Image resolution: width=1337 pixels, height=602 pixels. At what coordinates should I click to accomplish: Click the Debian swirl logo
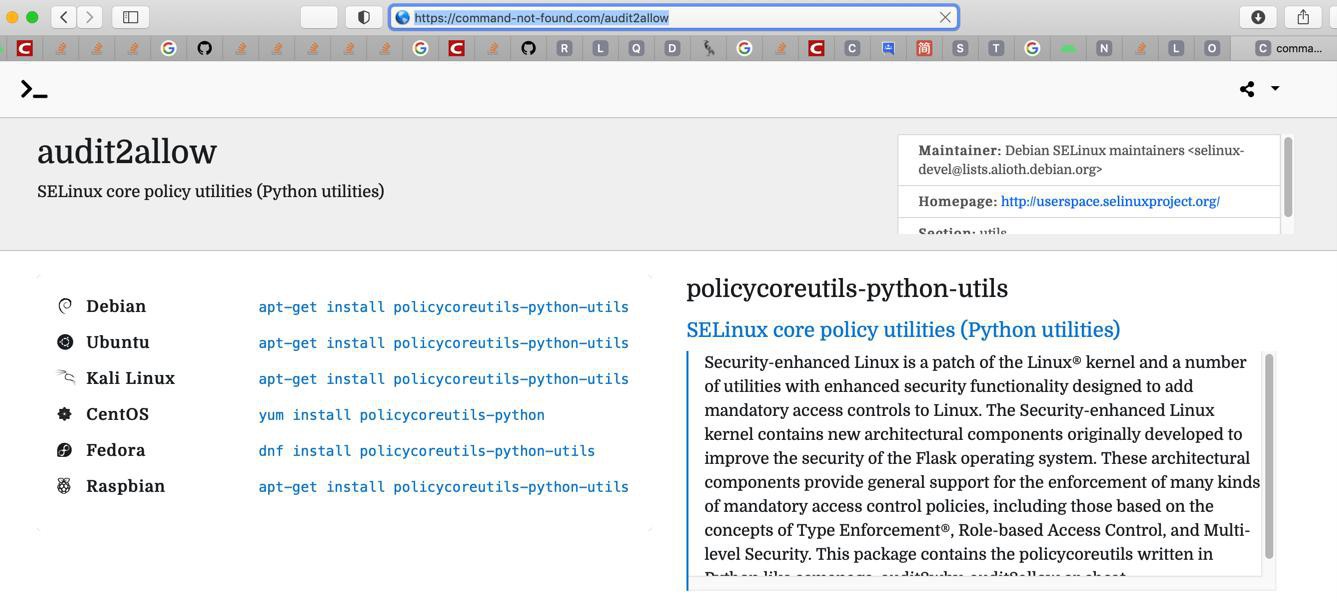[65, 306]
